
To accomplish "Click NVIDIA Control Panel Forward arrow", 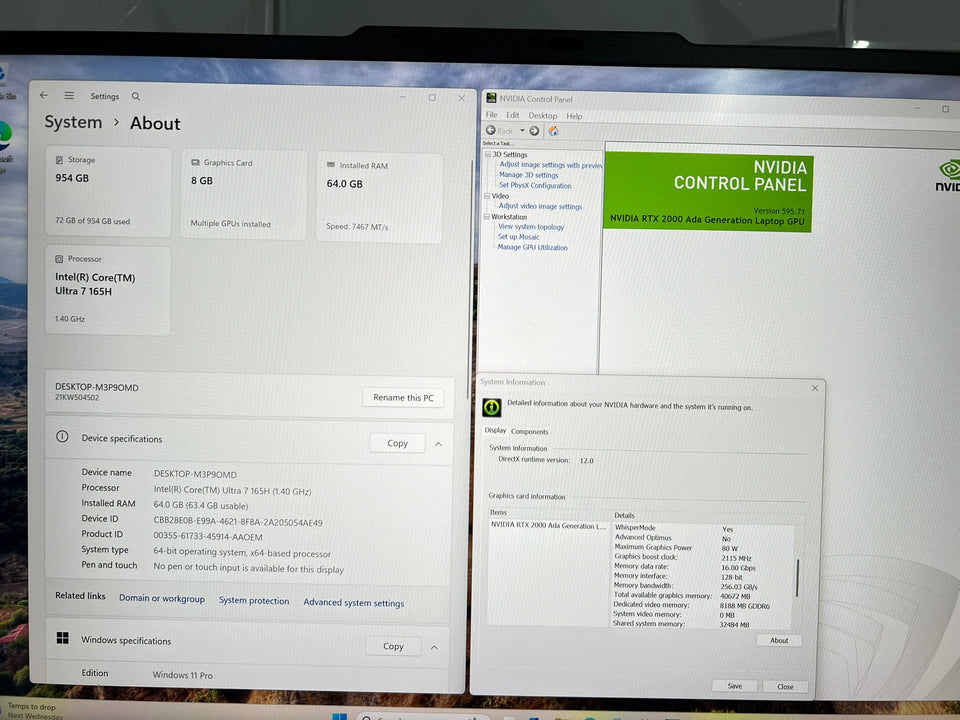I will point(534,131).
